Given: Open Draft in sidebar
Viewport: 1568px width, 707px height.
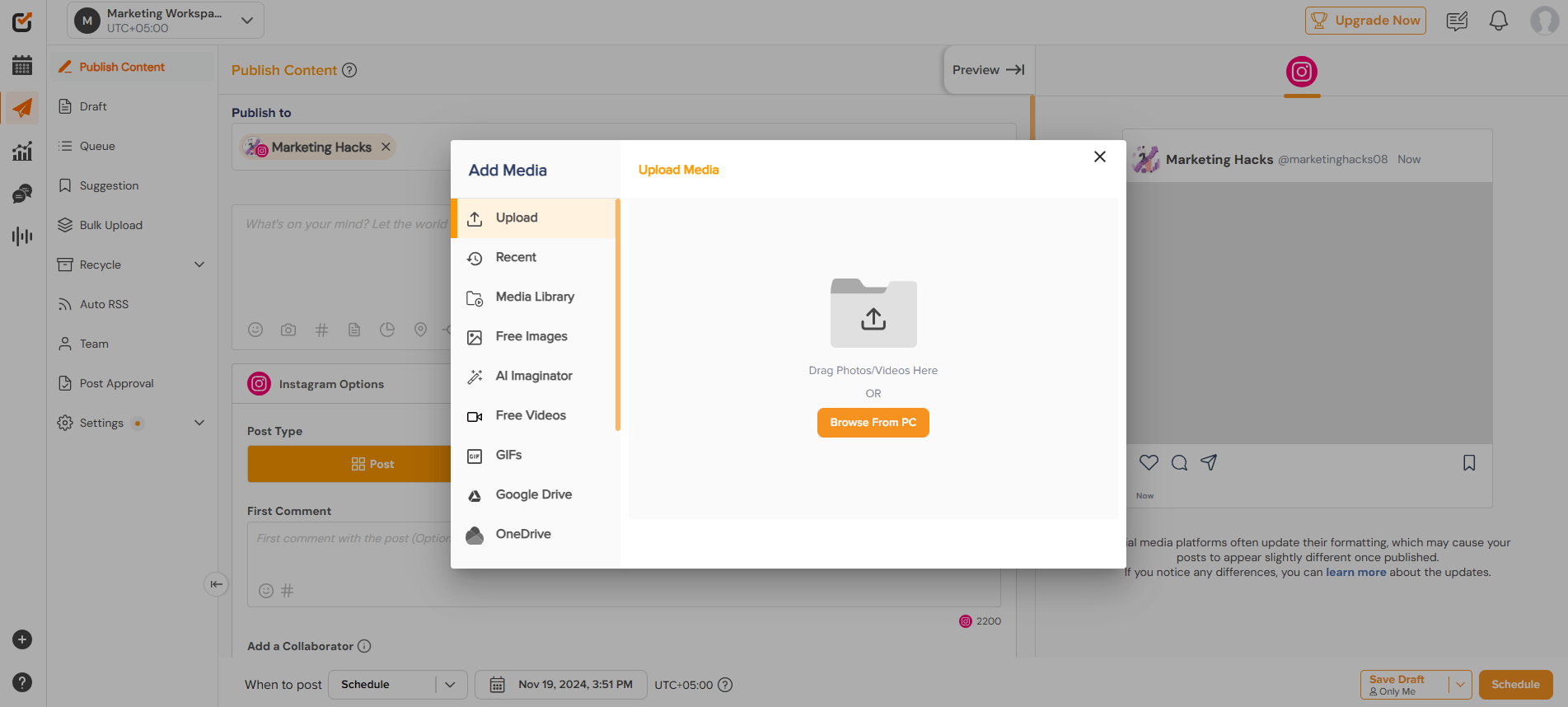Looking at the screenshot, I should click(132, 106).
